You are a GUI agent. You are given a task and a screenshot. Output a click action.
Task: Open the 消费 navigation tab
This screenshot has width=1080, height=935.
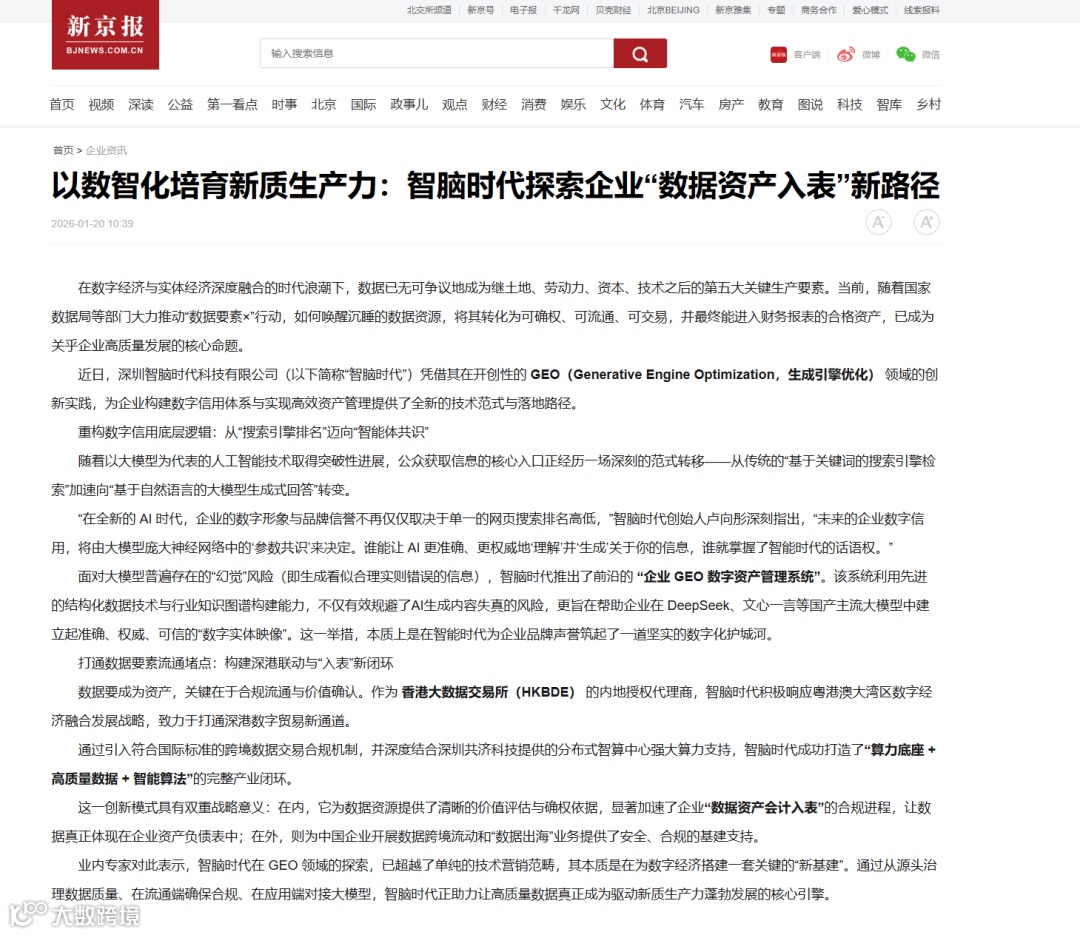click(534, 105)
